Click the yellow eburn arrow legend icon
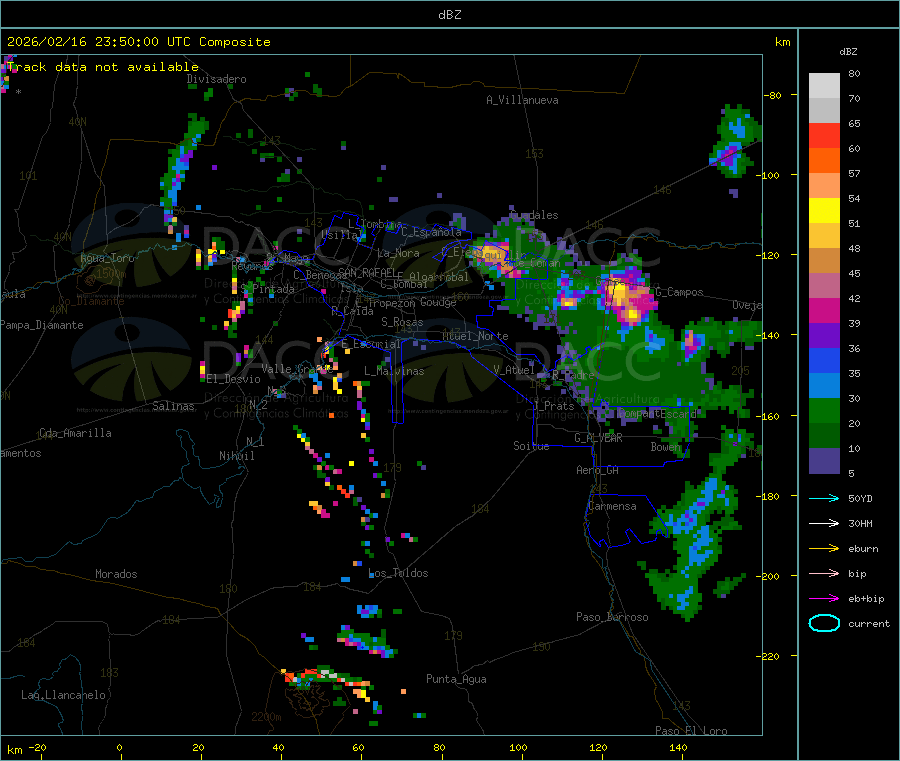Viewport: 900px width, 761px height. pos(824,549)
